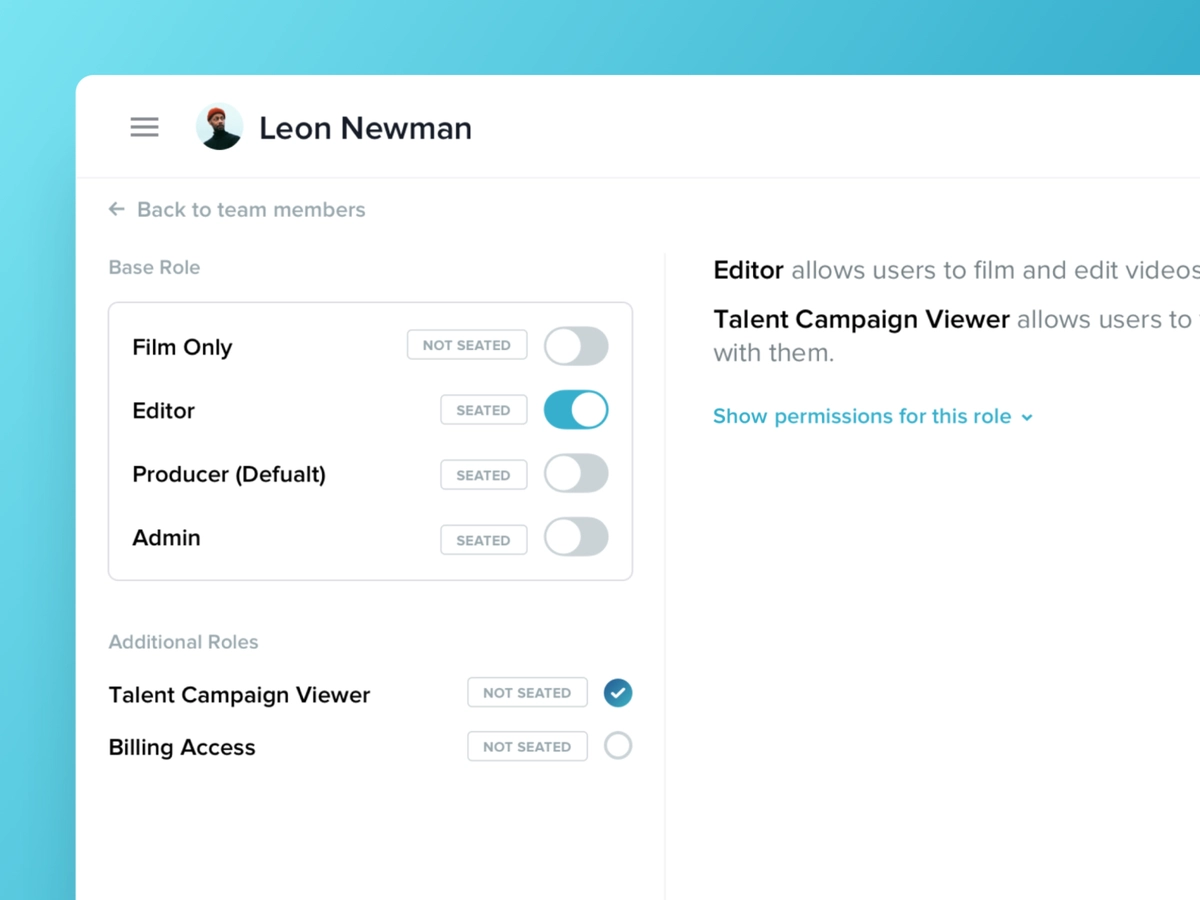Click Talent Campaign Viewer NOT SEATED badge

[x=527, y=693]
